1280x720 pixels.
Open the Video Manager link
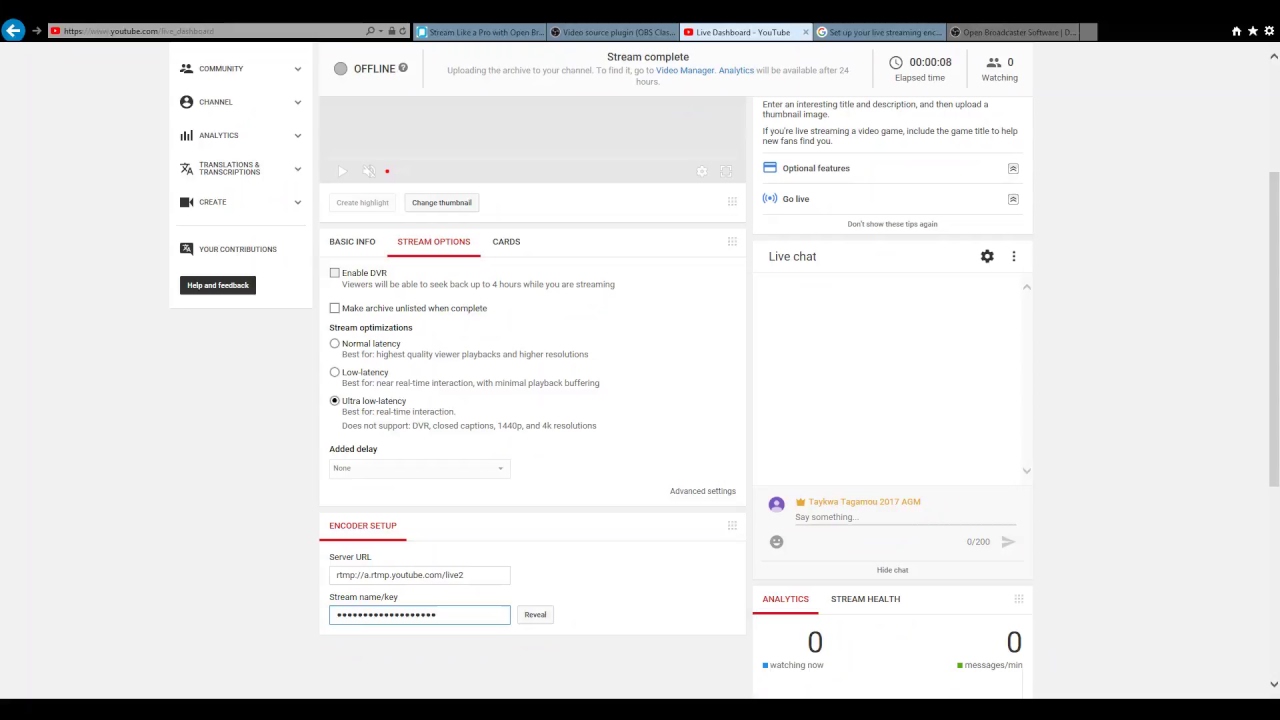(685, 70)
